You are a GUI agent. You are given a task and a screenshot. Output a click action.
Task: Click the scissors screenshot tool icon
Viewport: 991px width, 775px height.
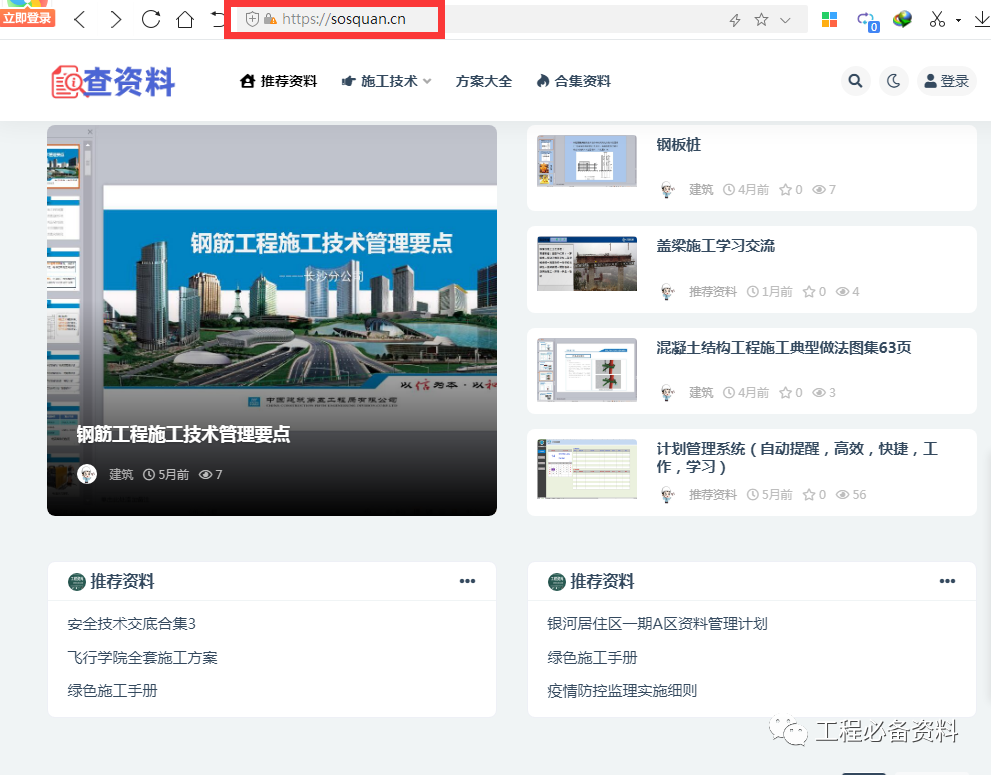tap(937, 19)
